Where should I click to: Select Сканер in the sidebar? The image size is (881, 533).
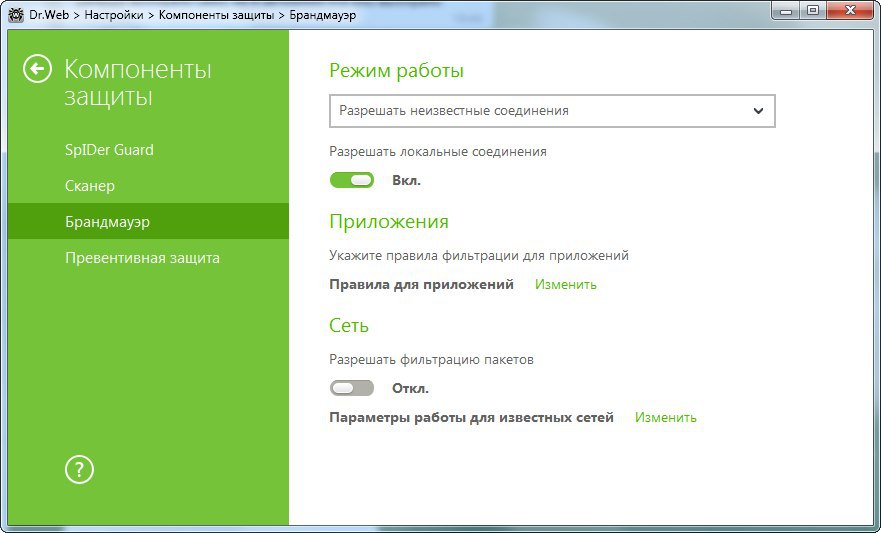[x=90, y=186]
